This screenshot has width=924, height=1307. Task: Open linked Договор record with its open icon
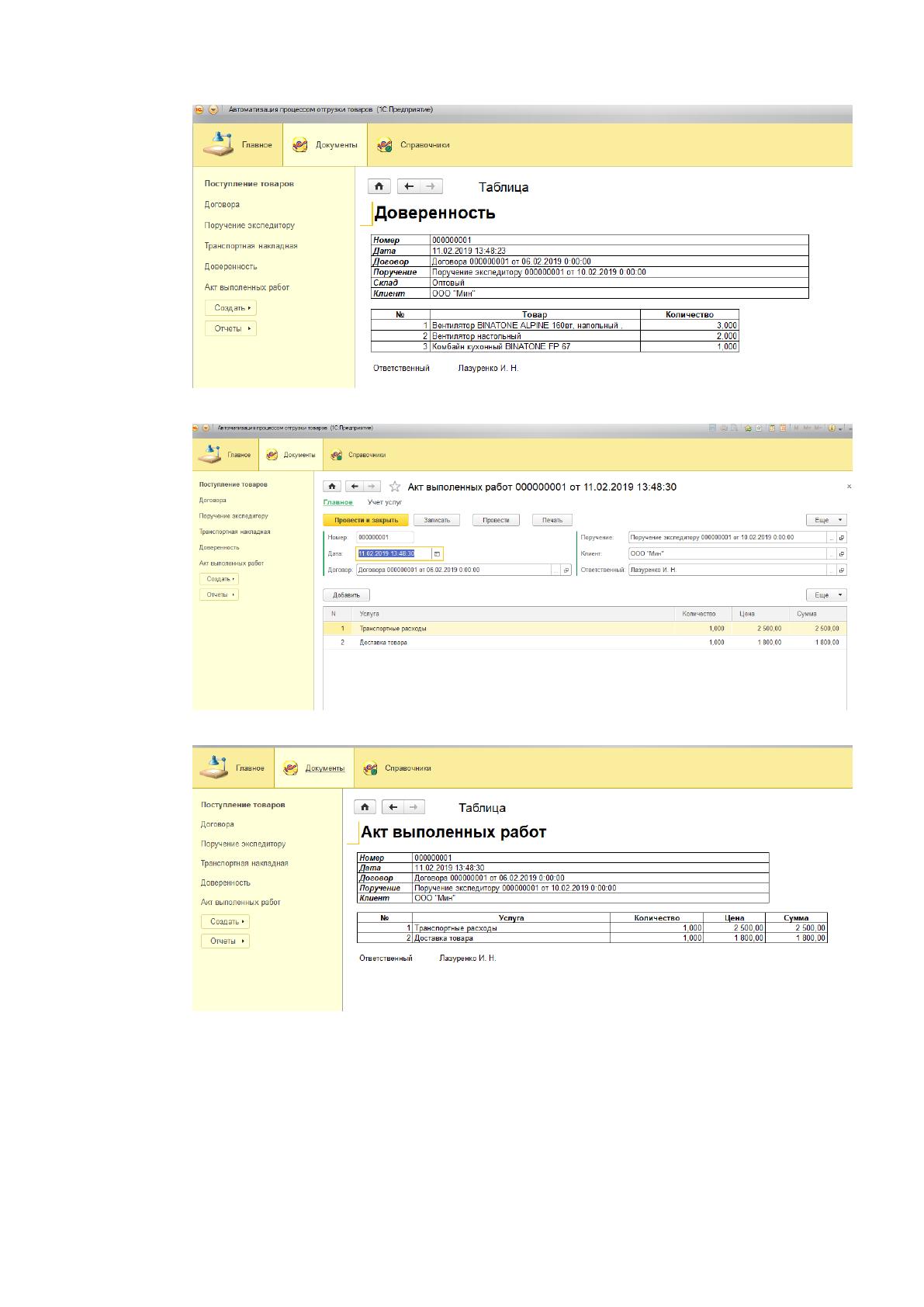coord(566,570)
